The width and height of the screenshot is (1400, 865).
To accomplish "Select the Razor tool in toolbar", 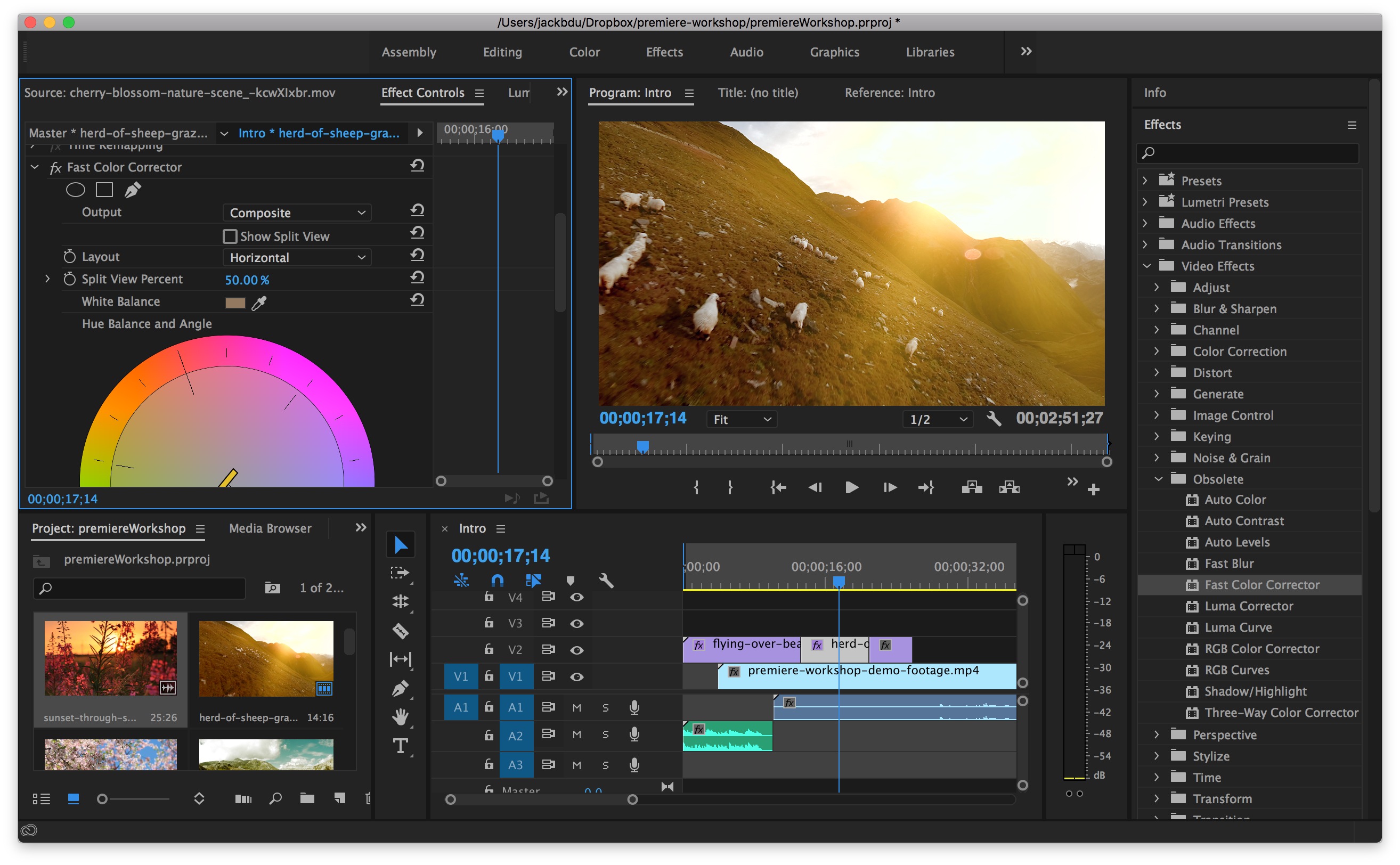I will 400,631.
